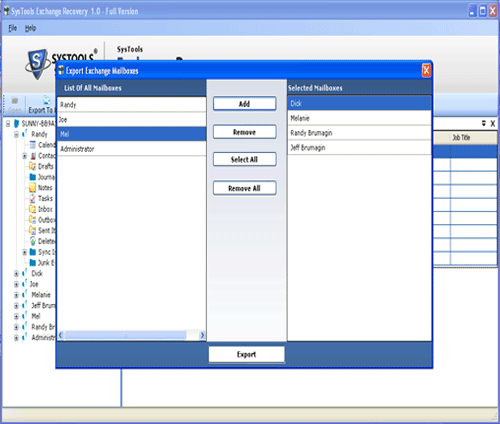Click the Deleted Items folder icon
500x424 pixels.
(x=33, y=241)
